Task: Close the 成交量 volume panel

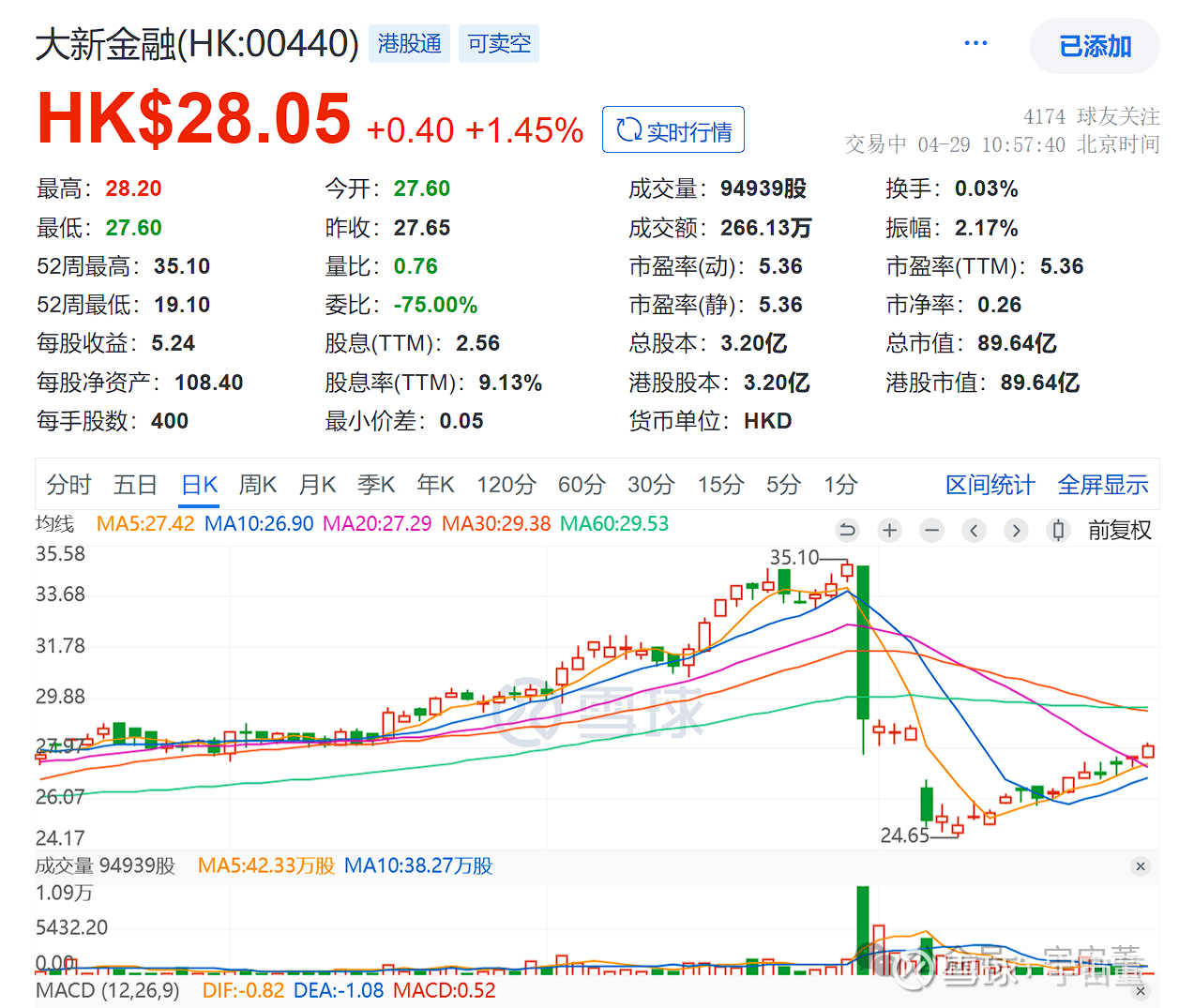Action: pos(1141,866)
